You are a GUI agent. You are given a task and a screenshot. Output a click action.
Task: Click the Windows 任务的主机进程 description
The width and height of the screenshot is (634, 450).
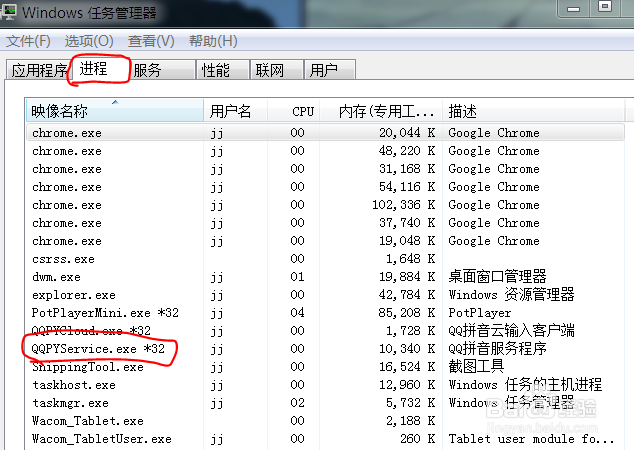525,385
